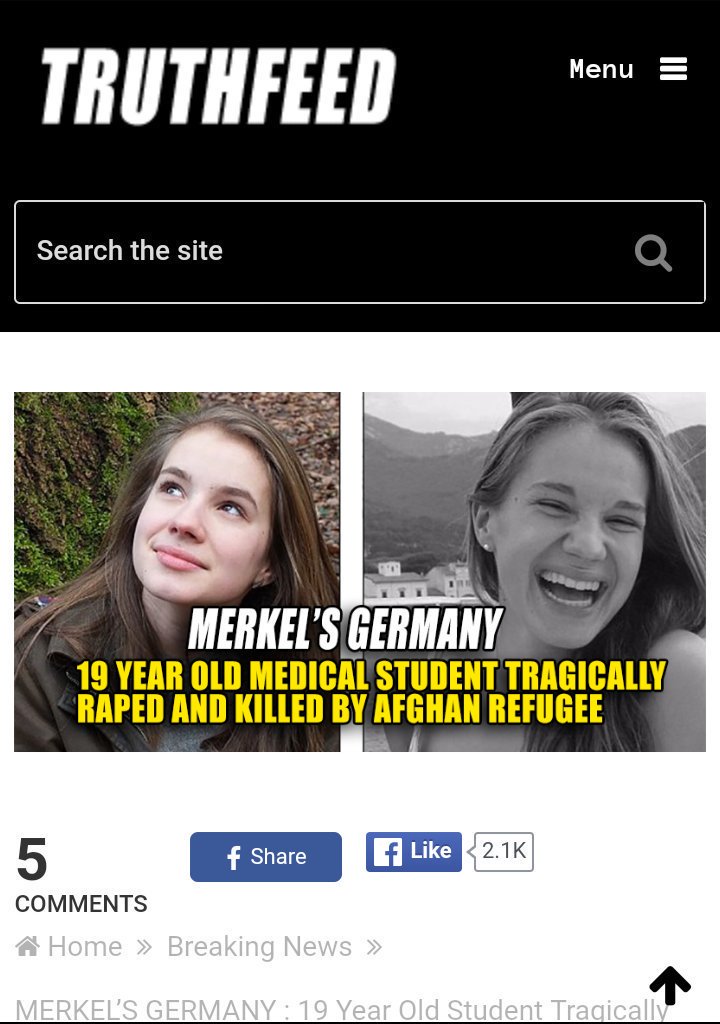Screen dimensions: 720x1024
Task: Tap the scroll-to-top arrow icon
Action: (x=670, y=985)
